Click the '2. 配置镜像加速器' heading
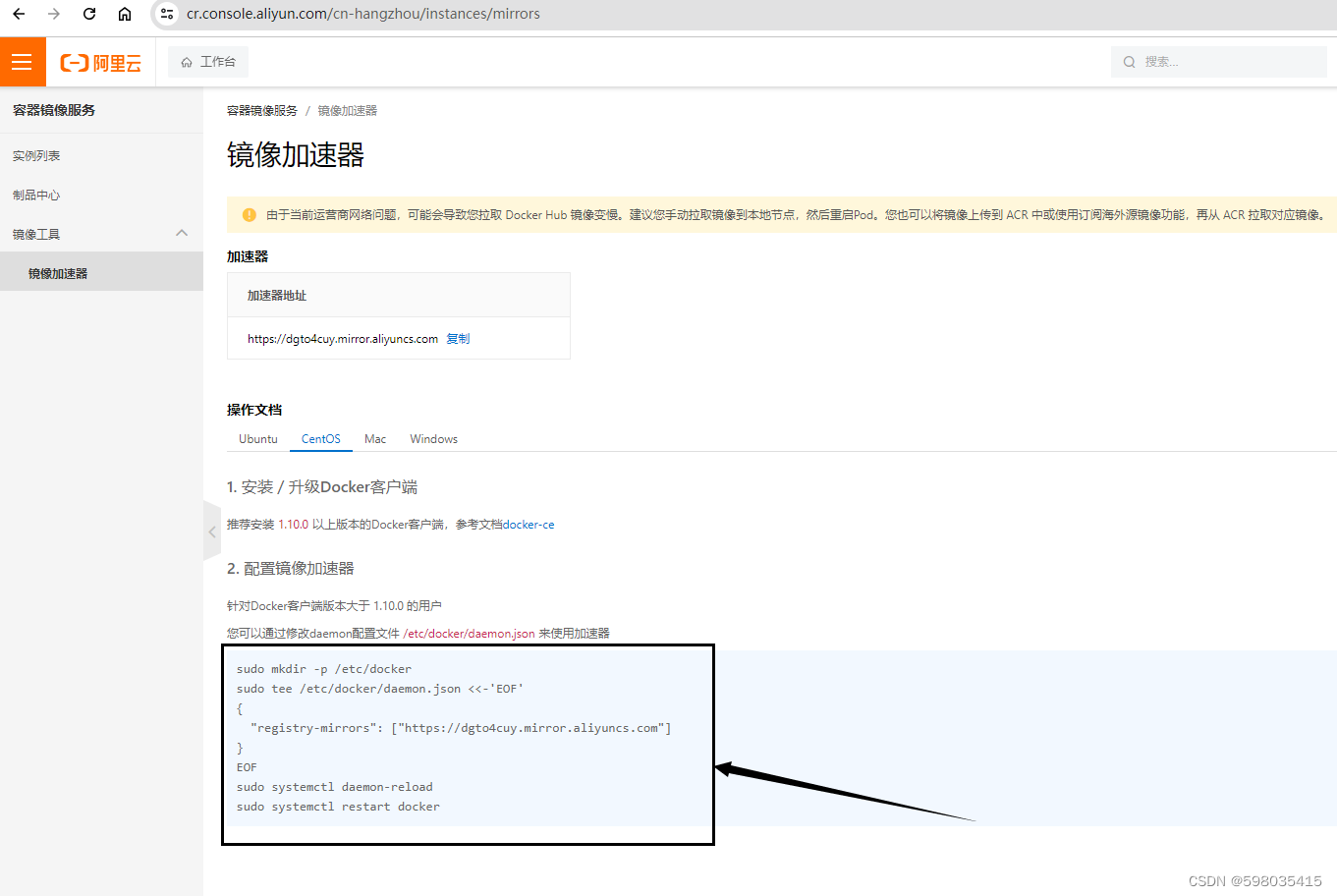1337x896 pixels. [291, 569]
